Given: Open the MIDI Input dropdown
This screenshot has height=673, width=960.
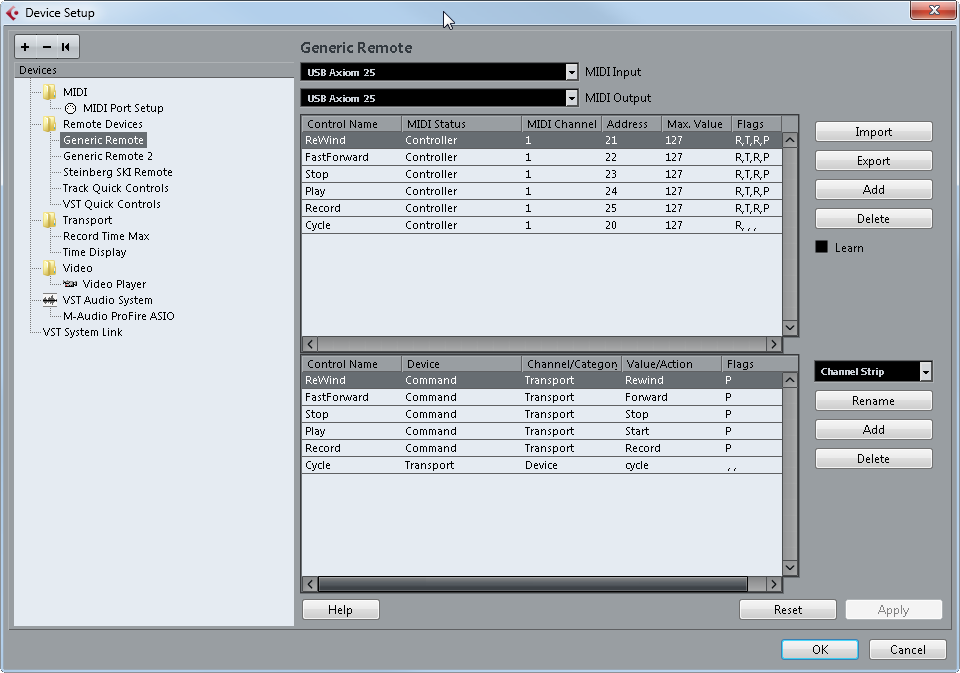Looking at the screenshot, I should [x=571, y=71].
